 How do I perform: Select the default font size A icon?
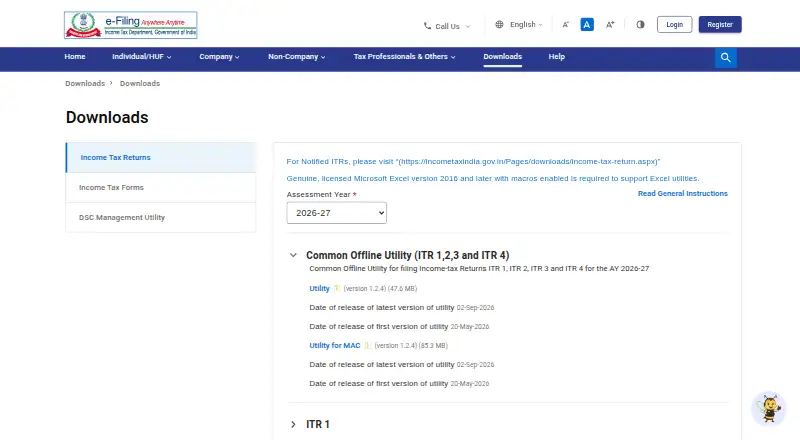(x=587, y=25)
